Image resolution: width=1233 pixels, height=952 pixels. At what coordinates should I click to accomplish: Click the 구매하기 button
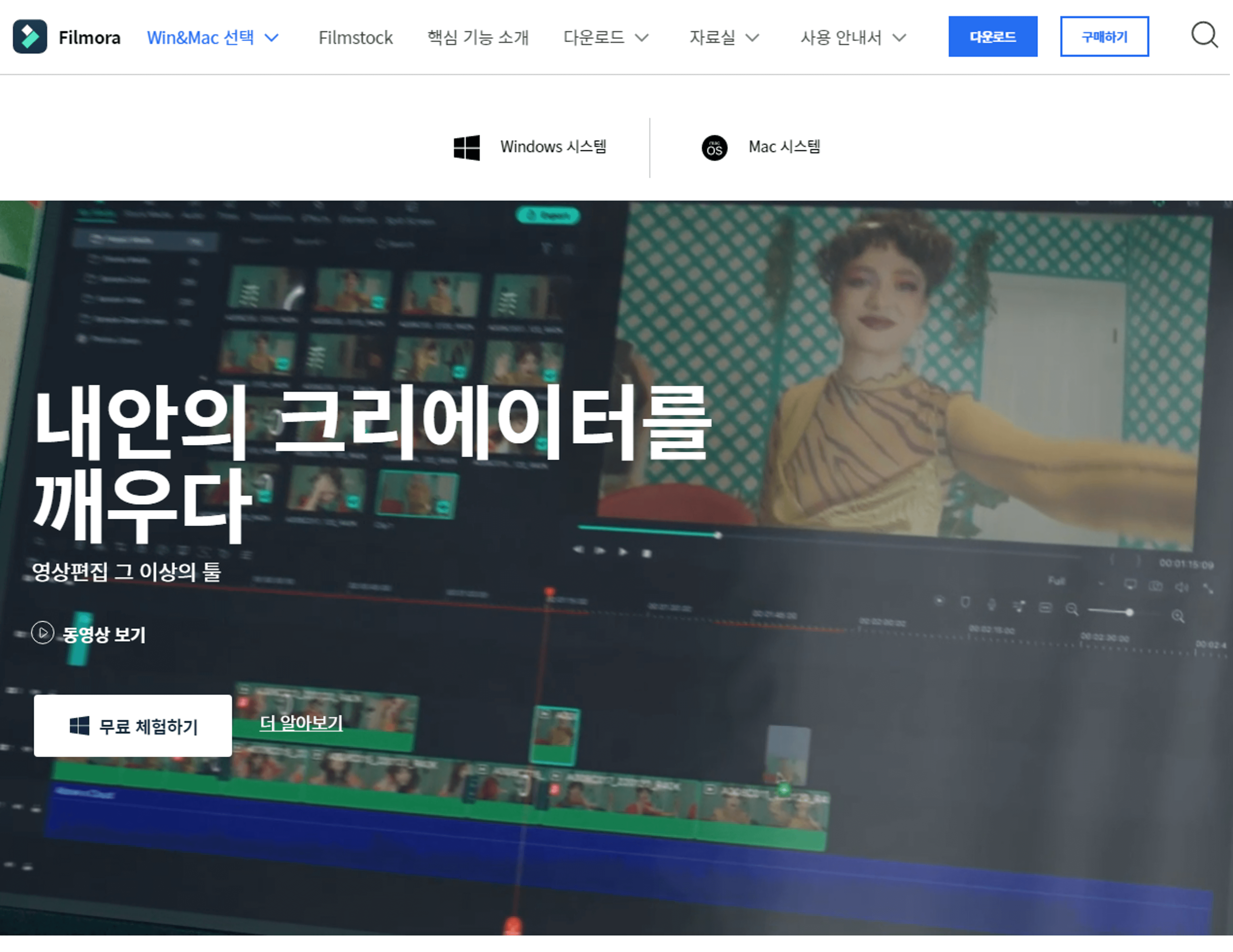click(1104, 37)
